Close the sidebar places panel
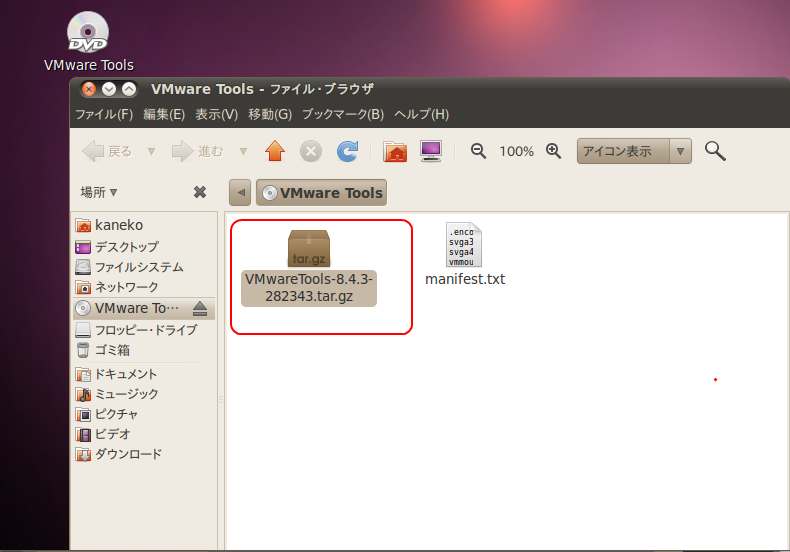 [x=200, y=192]
